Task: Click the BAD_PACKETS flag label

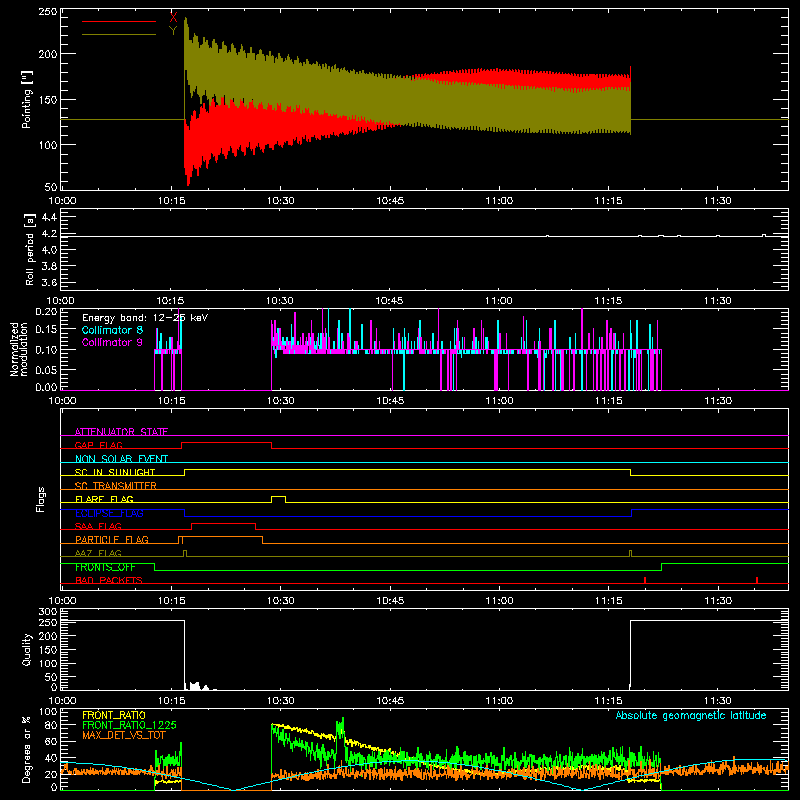Action: (x=109, y=580)
